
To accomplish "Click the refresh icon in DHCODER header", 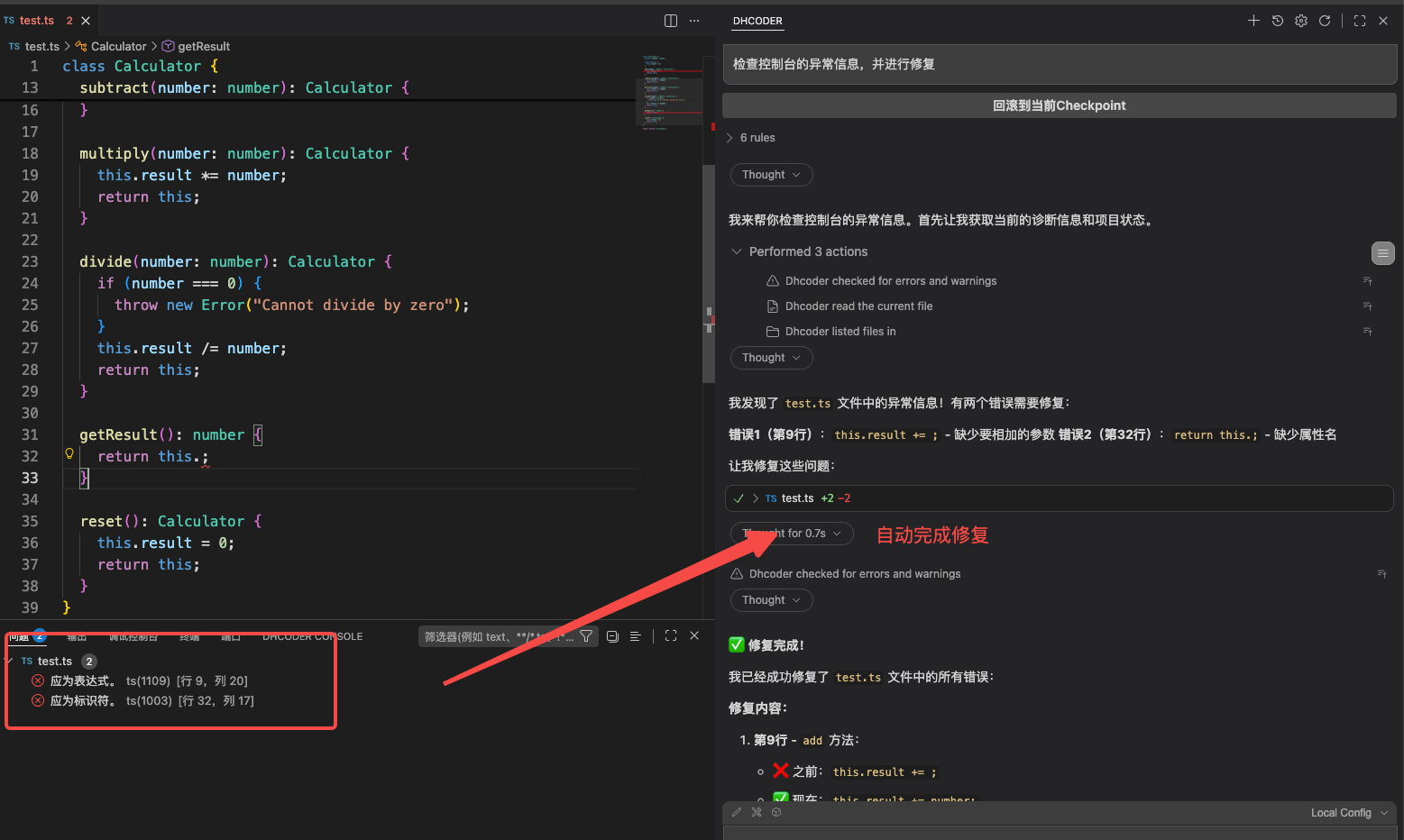I will pyautogui.click(x=1325, y=21).
